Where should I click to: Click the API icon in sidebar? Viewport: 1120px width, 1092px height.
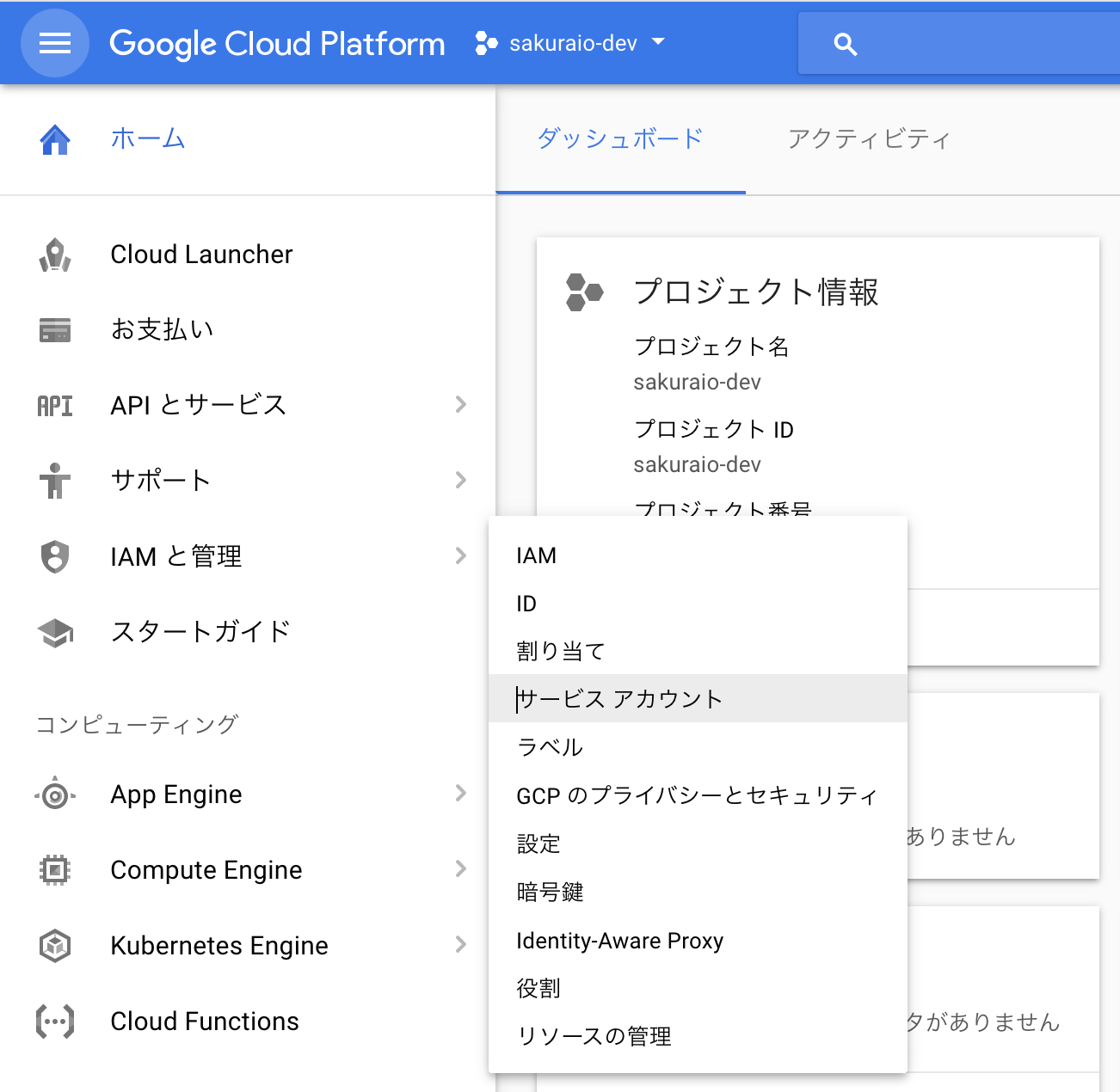[x=55, y=405]
